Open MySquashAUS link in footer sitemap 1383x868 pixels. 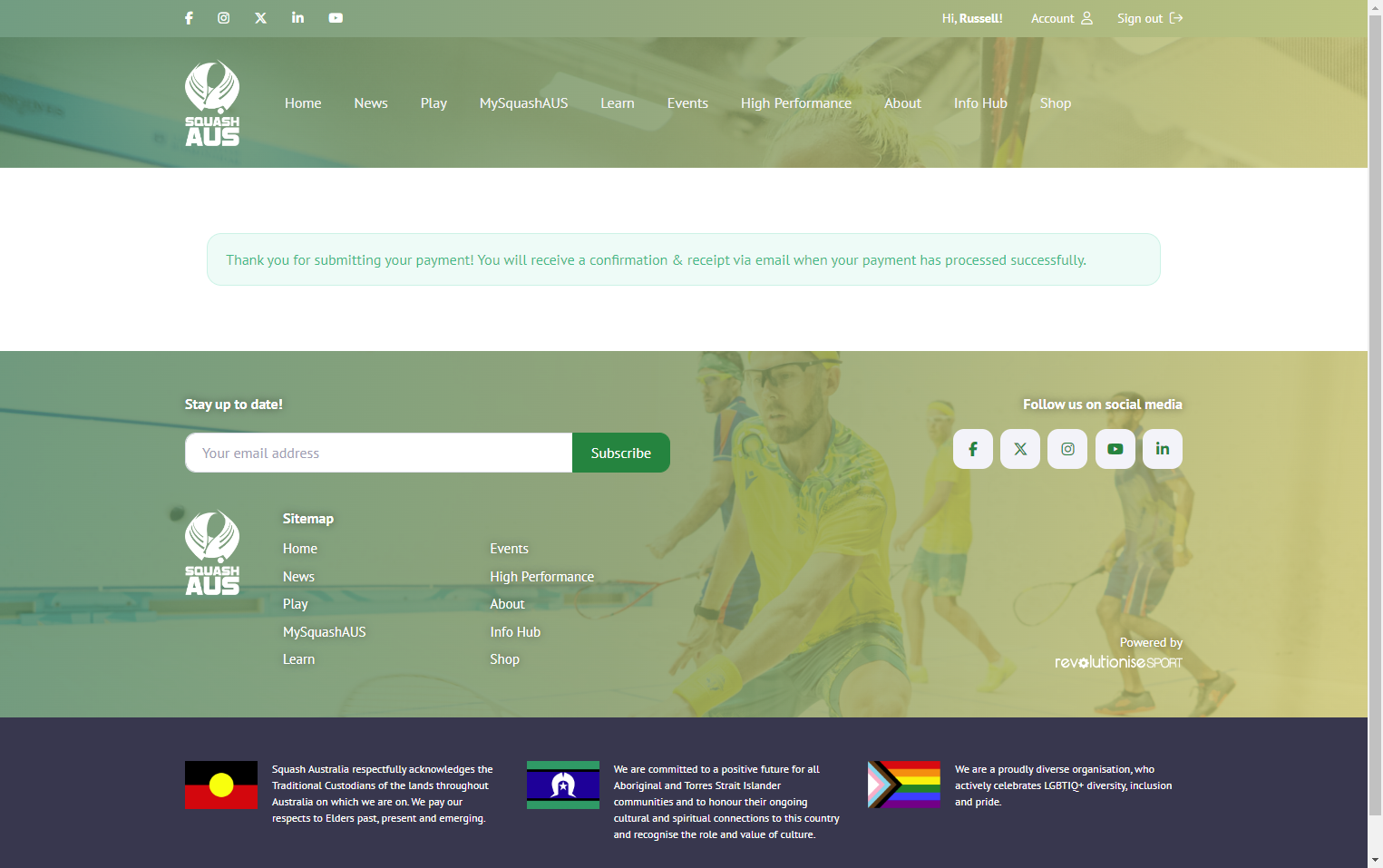point(325,632)
